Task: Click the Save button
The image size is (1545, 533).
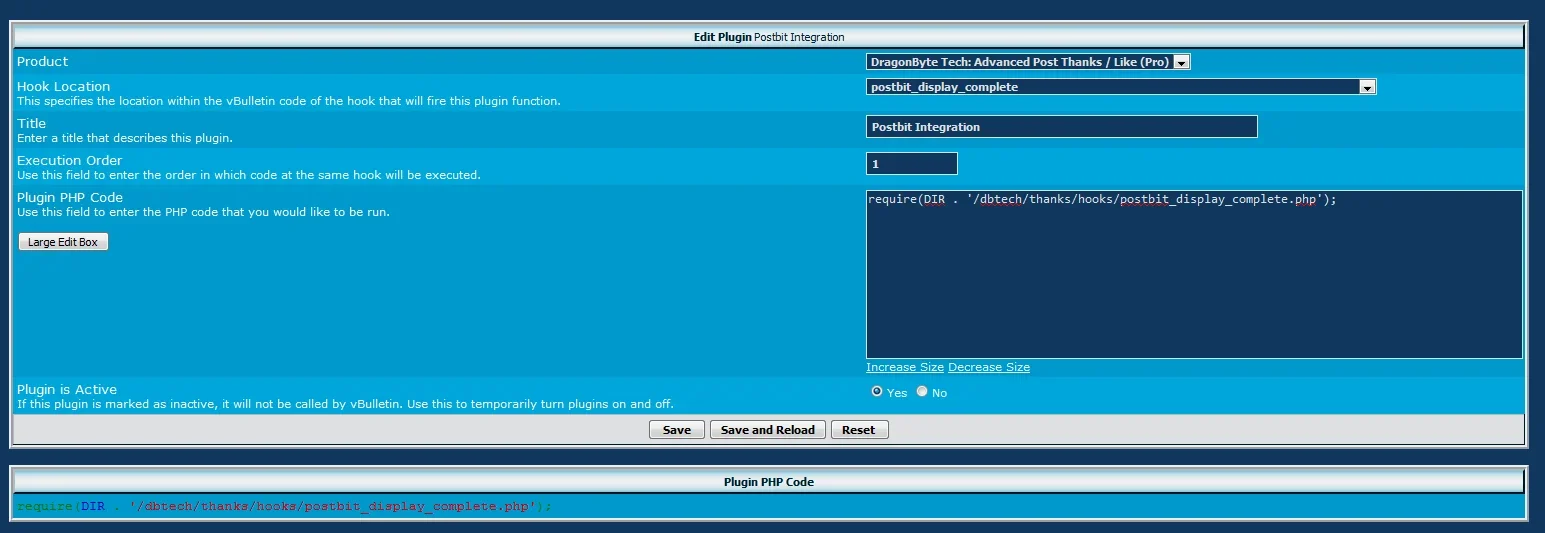Action: [x=677, y=430]
